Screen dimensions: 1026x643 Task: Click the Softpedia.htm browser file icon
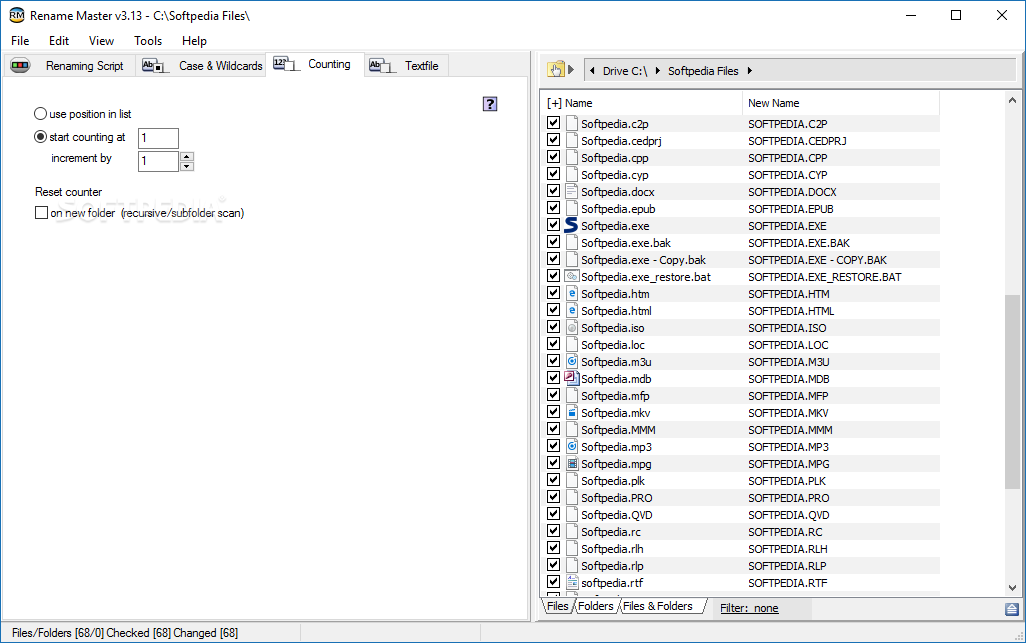pos(572,294)
